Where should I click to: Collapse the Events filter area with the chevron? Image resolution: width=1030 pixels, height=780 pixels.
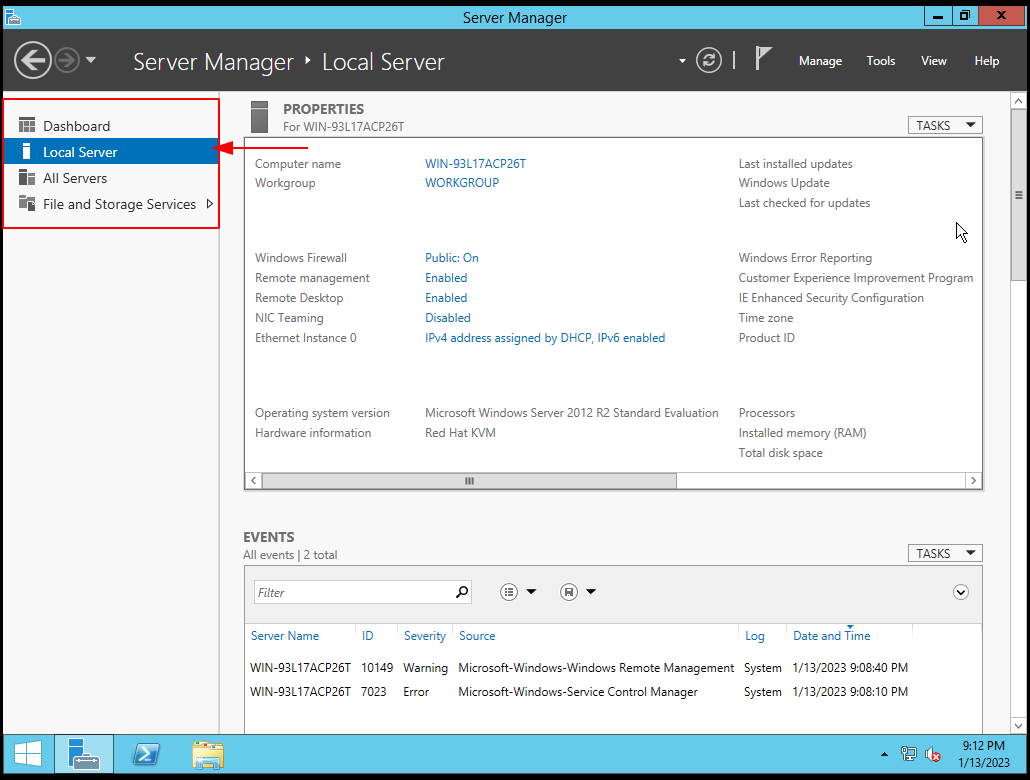pyautogui.click(x=960, y=592)
